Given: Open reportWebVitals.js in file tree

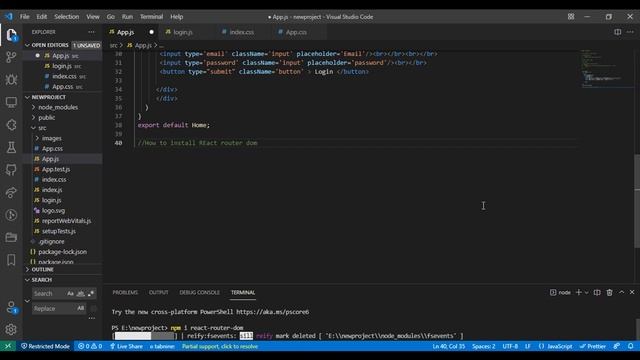Looking at the screenshot, I should [x=67, y=221].
